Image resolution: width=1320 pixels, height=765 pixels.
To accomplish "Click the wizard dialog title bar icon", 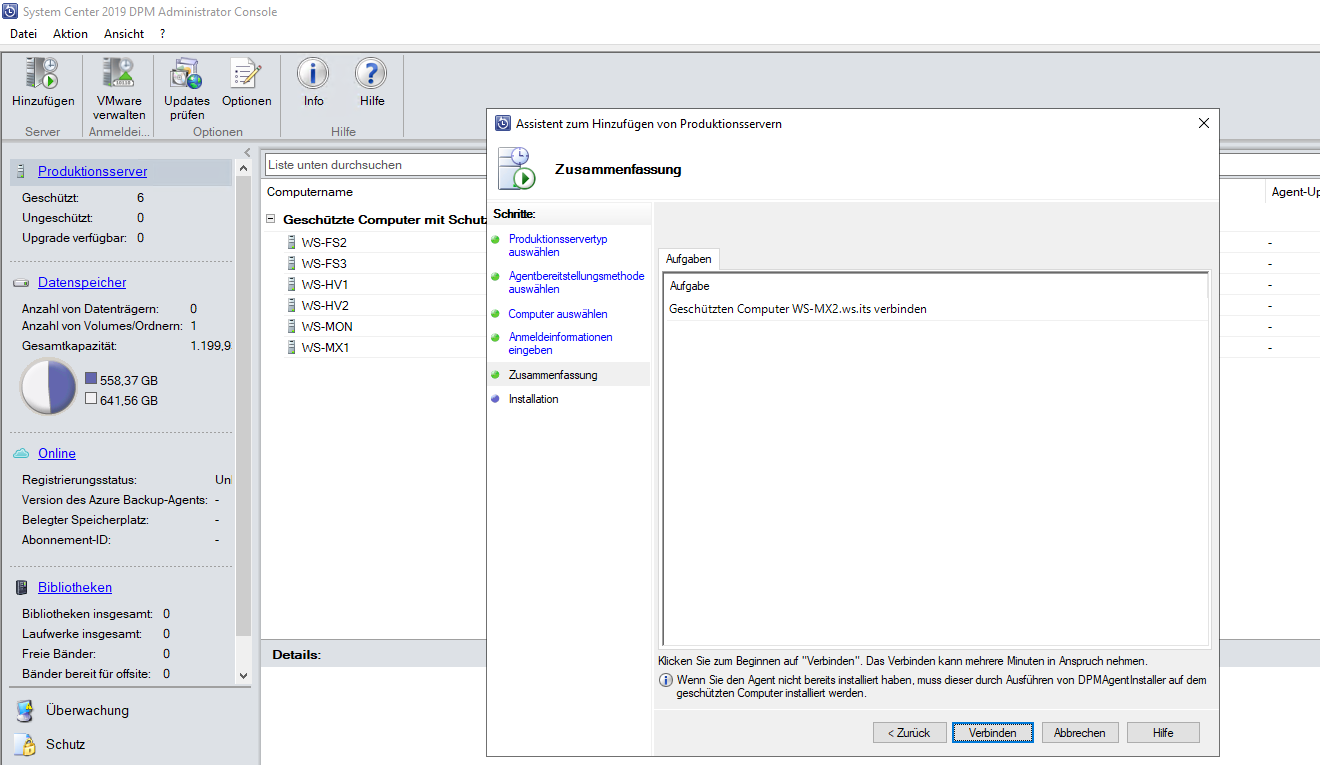I will pos(503,123).
